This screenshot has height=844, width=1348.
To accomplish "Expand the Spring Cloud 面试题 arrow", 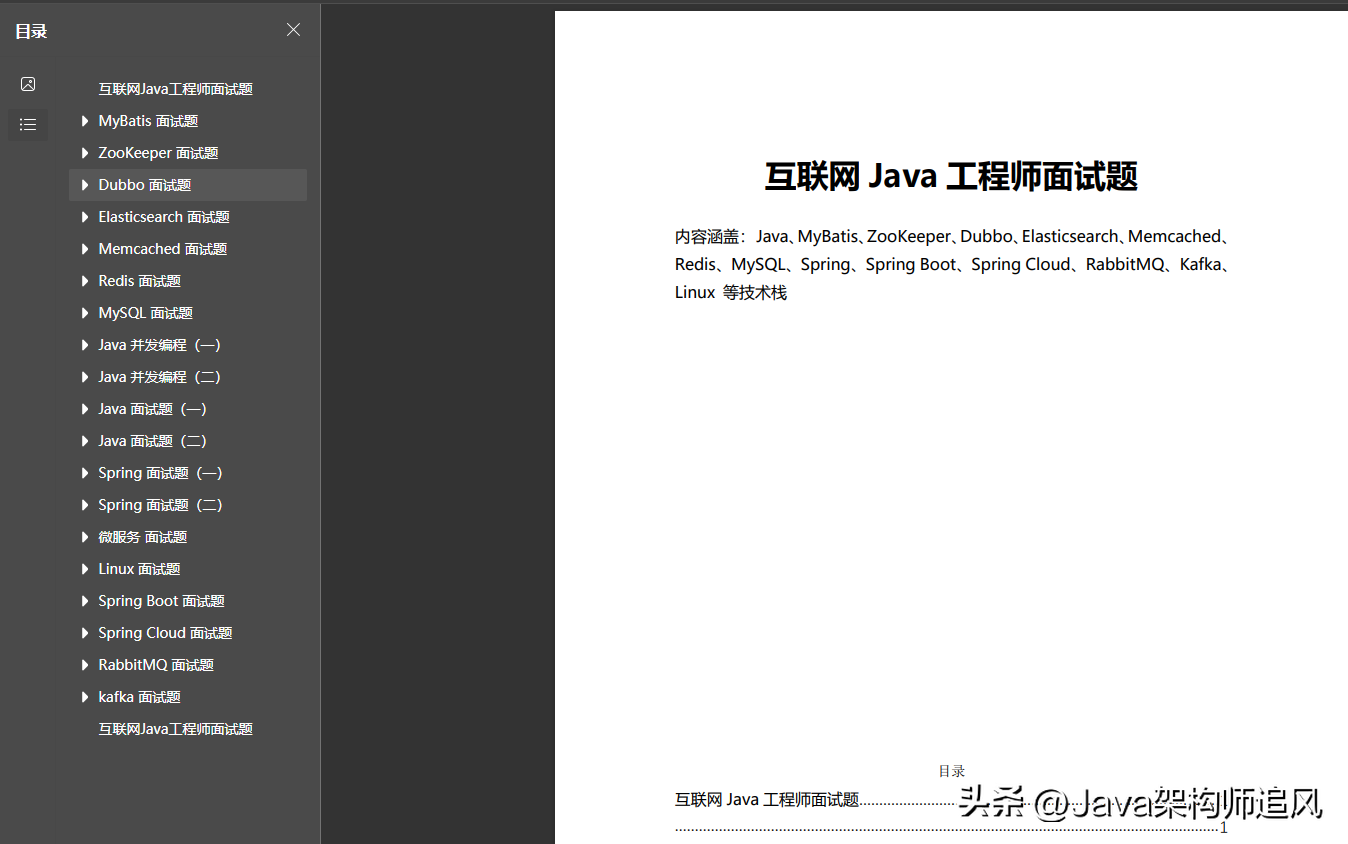I will [x=85, y=633].
